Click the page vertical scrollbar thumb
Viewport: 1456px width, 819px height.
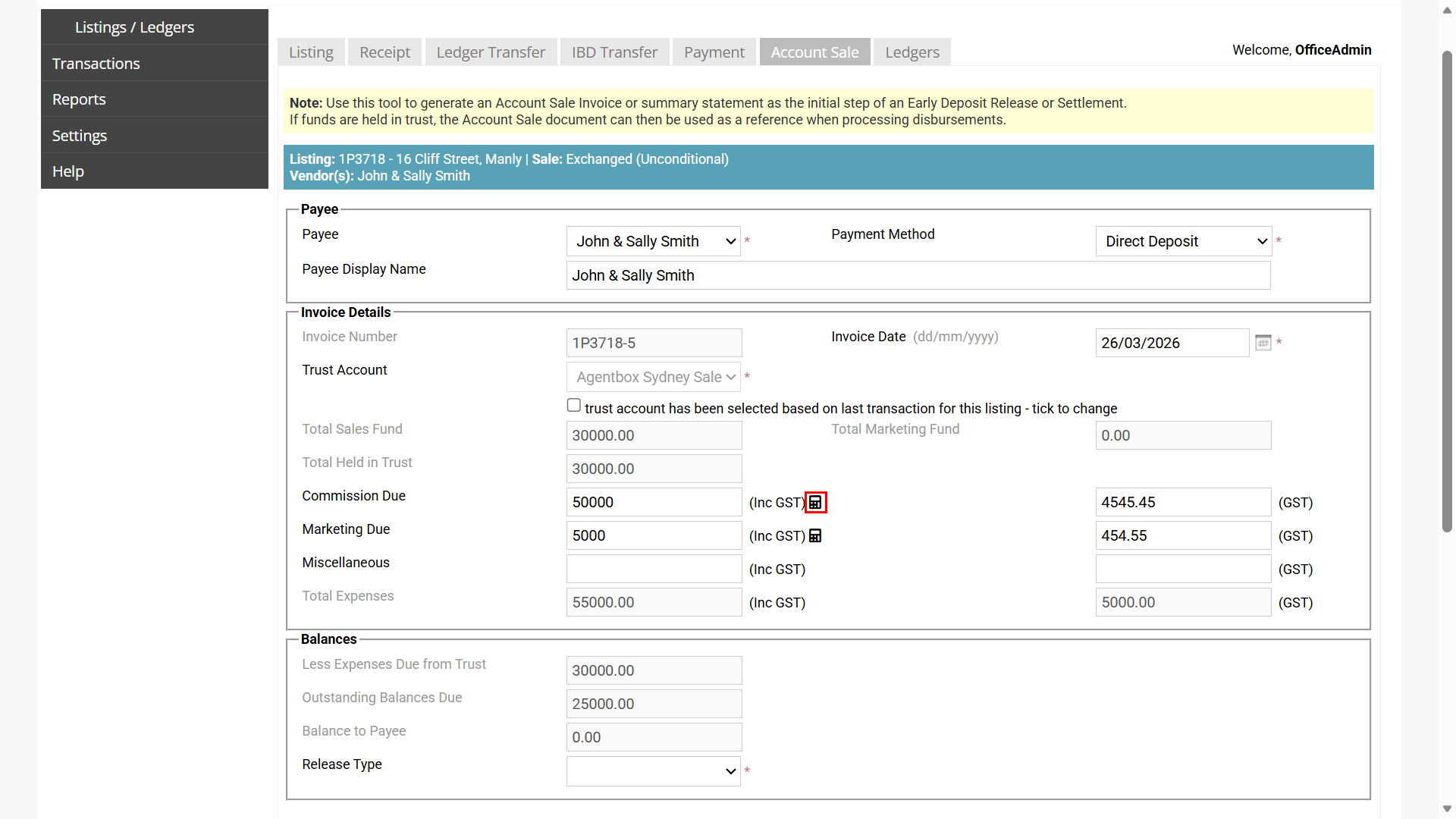tap(1447, 292)
